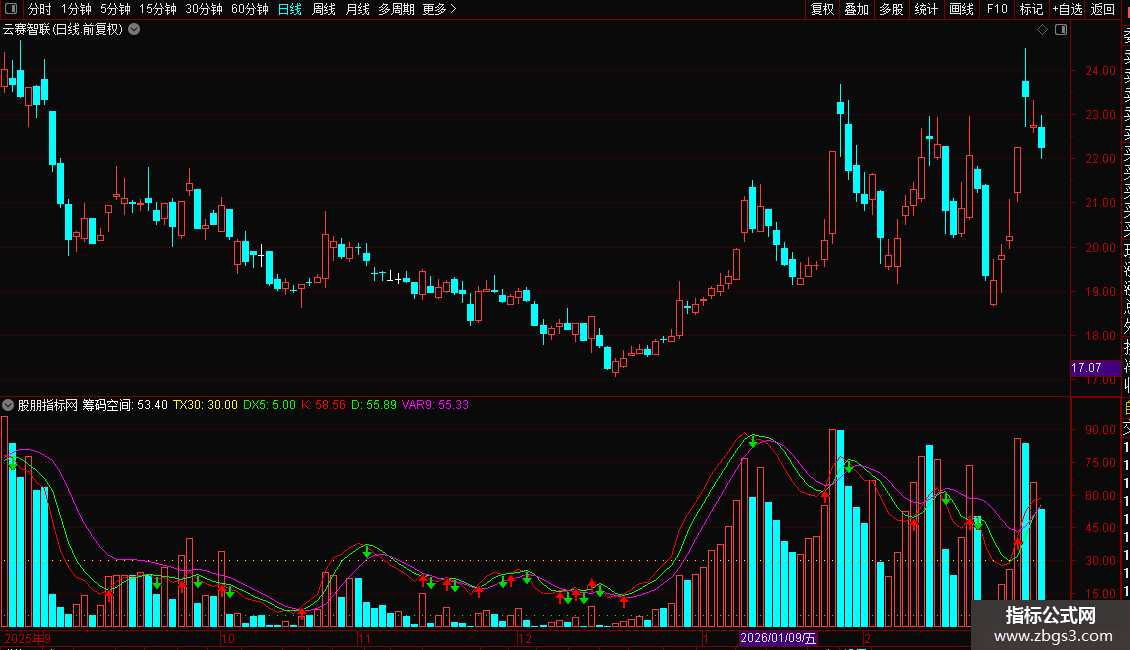The image size is (1130, 650).
Task: Click the 叠加 overlay button
Action: (x=857, y=9)
